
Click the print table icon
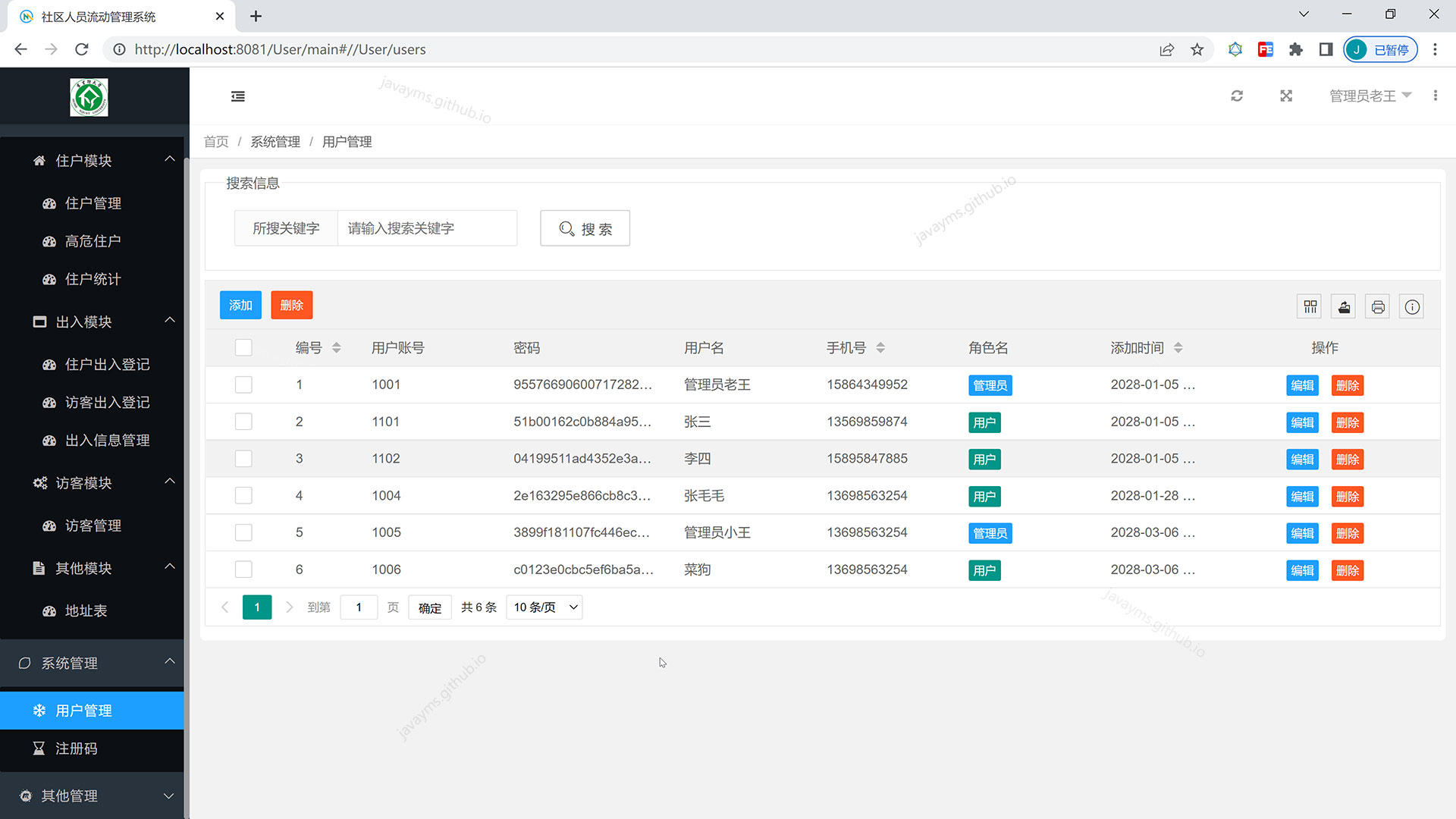click(1378, 306)
